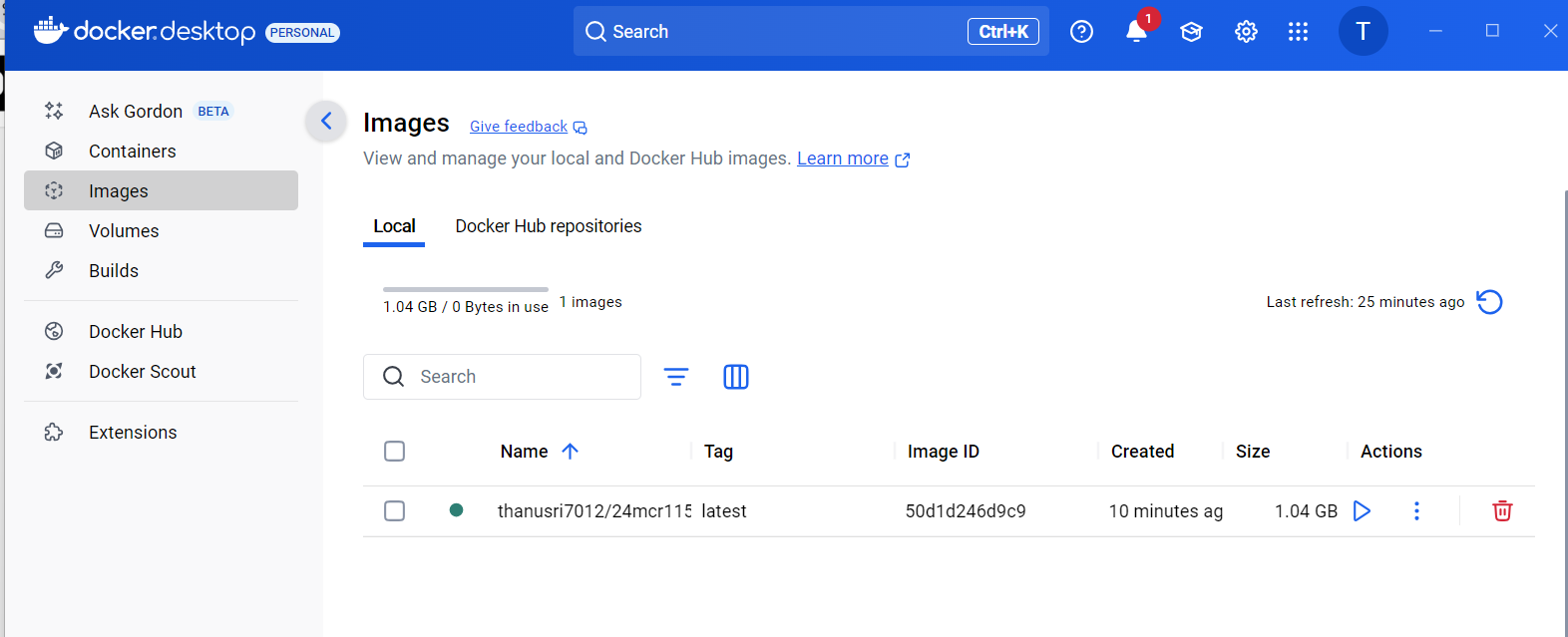Click the Volumes drive icon
Viewport: 1568px width, 637px height.
tap(54, 230)
